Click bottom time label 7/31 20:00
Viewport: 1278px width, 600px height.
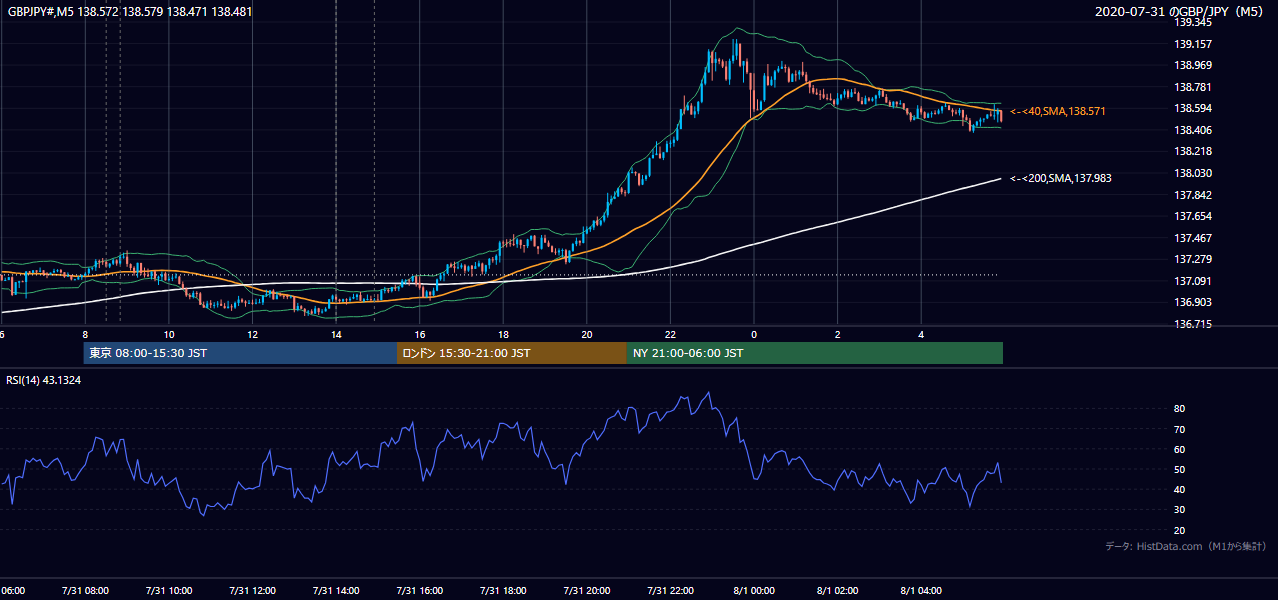(x=587, y=591)
